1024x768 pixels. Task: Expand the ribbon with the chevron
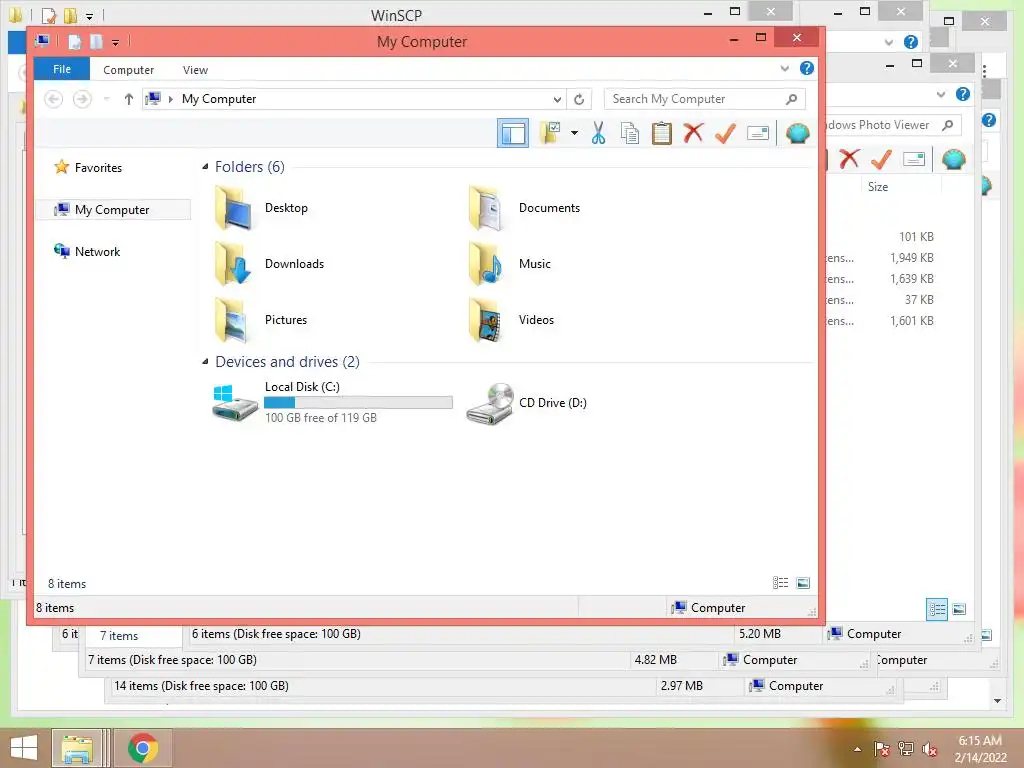(784, 69)
